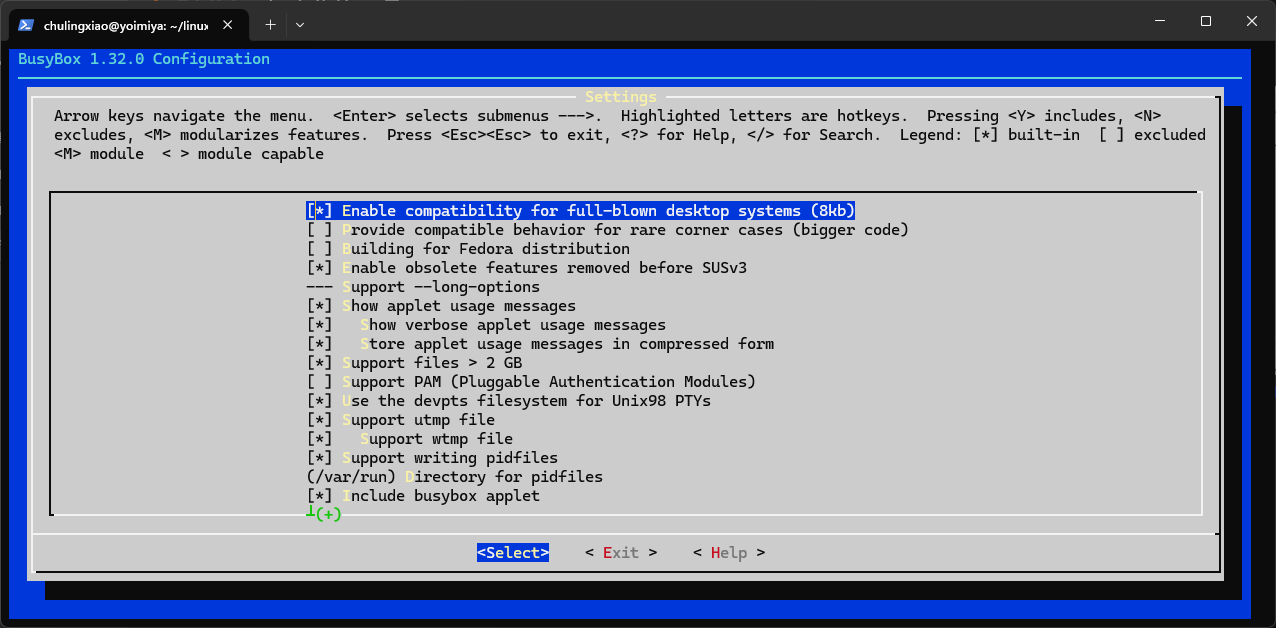Click the Exit button

click(x=621, y=553)
